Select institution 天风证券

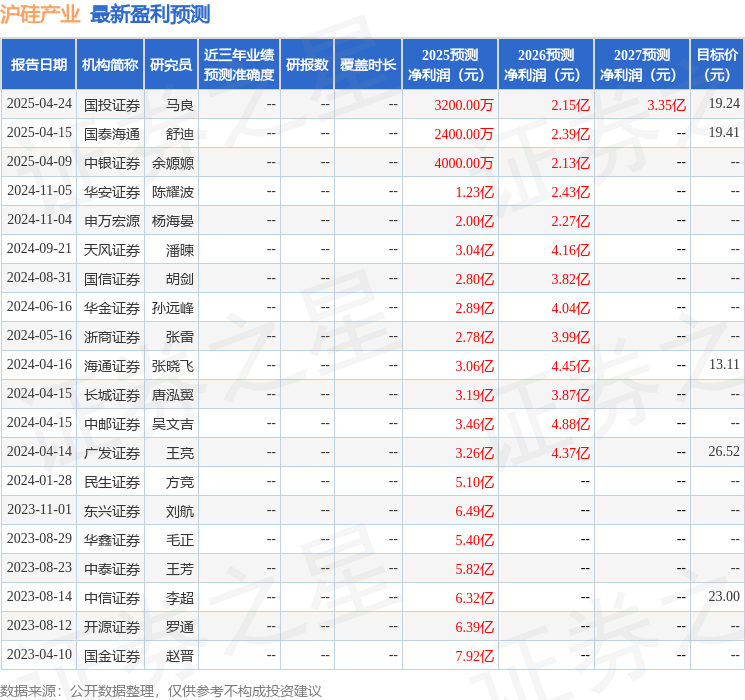112,250
